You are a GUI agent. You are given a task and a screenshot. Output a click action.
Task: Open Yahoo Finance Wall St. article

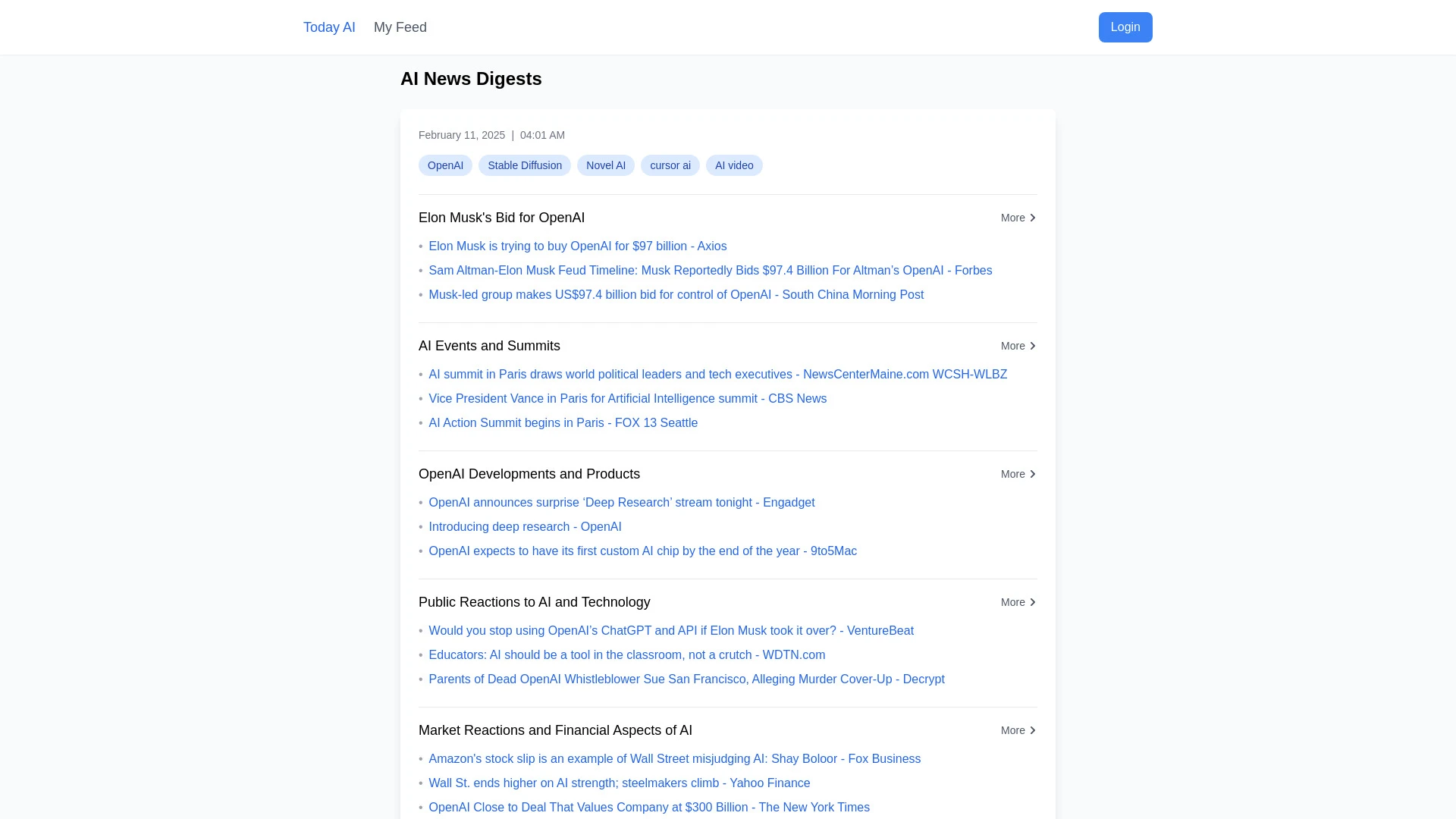[x=619, y=783]
